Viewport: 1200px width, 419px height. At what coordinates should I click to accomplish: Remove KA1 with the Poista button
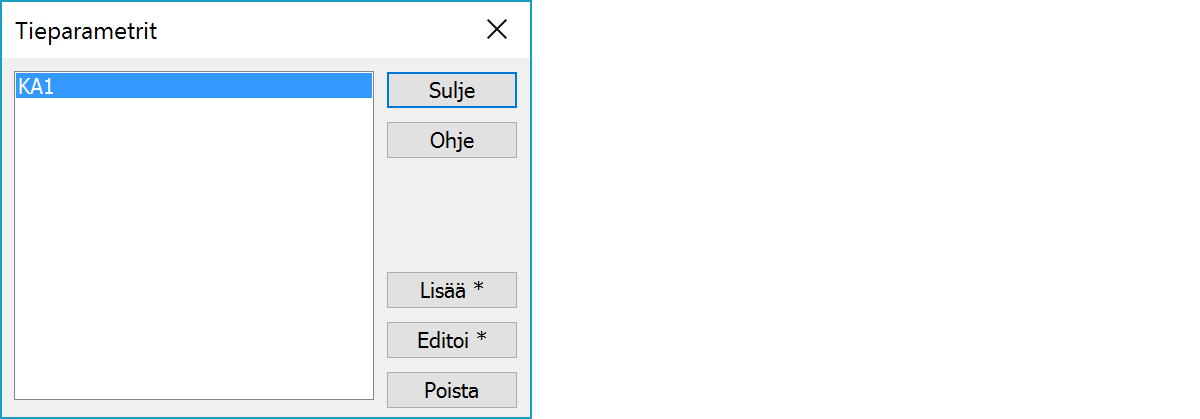(451, 390)
